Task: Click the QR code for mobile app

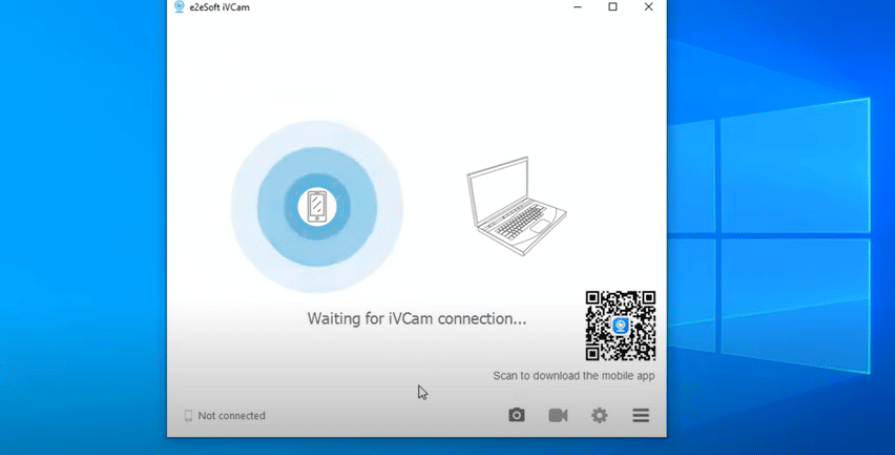Action: point(620,326)
